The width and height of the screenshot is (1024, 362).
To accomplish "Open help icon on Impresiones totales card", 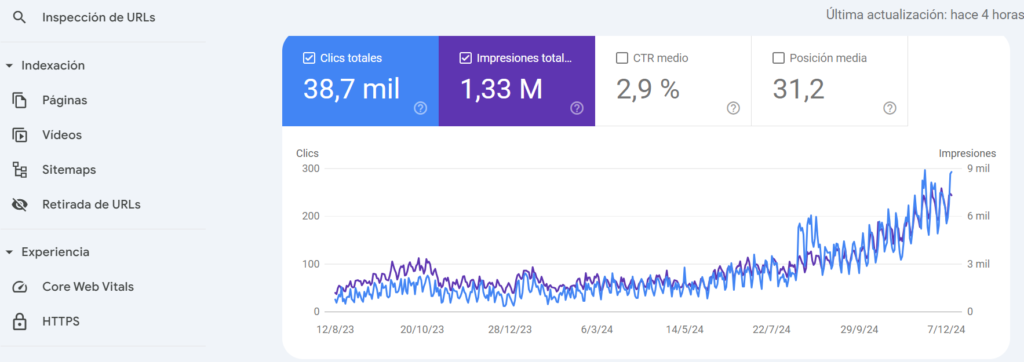I will (x=577, y=108).
